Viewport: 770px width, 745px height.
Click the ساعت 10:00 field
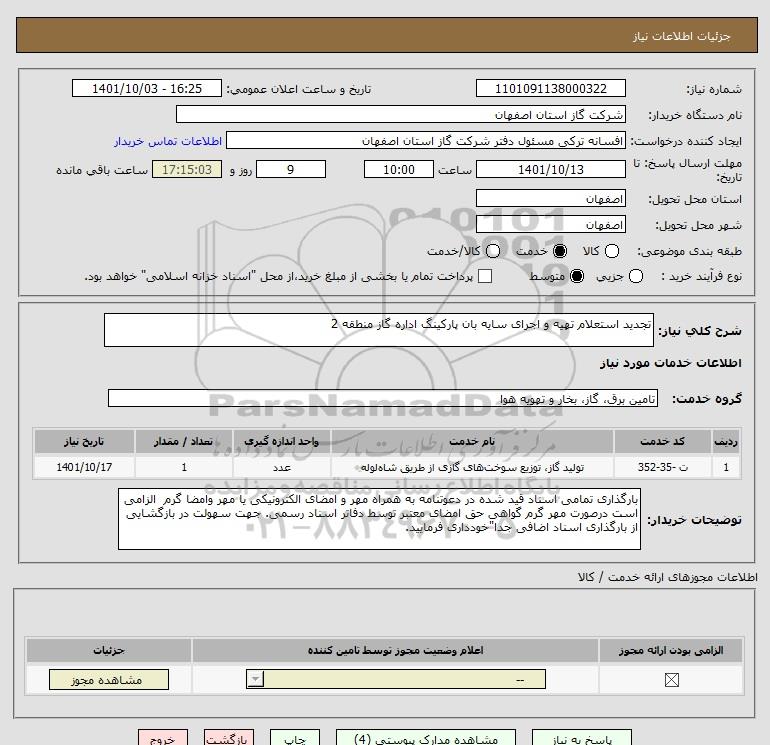click(x=399, y=169)
